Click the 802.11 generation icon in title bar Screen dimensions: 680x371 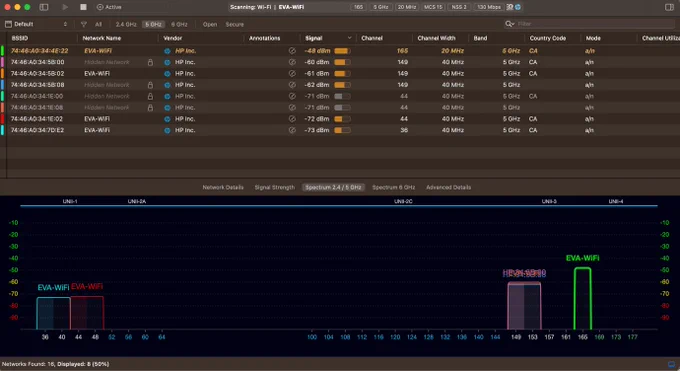pos(510,7)
